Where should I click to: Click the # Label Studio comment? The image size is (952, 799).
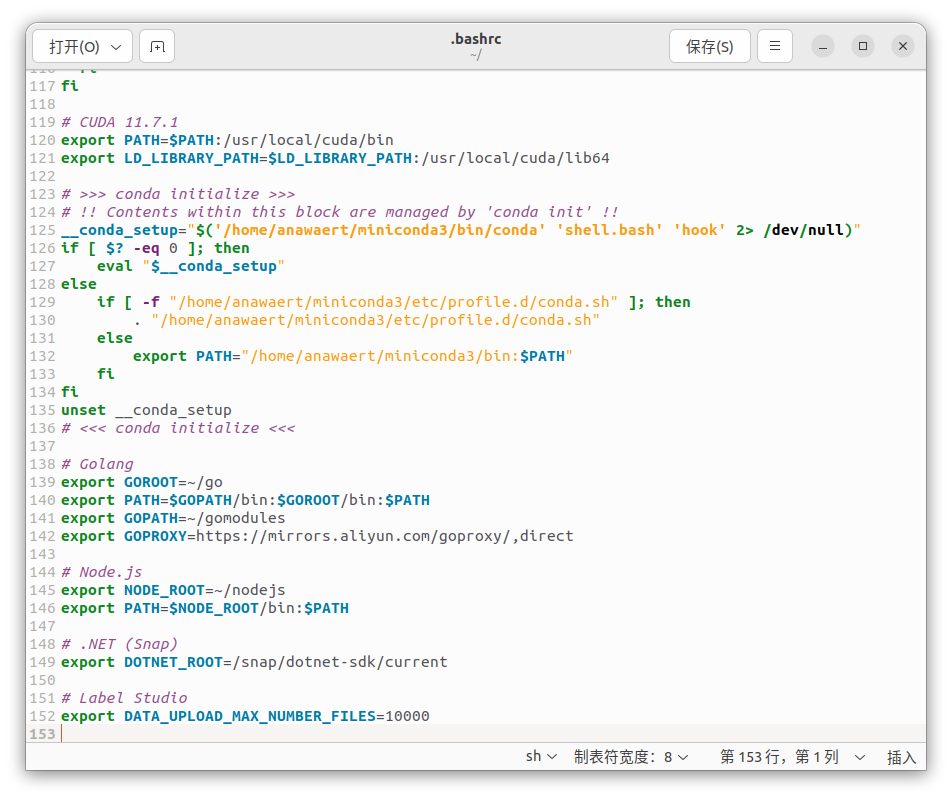point(124,698)
